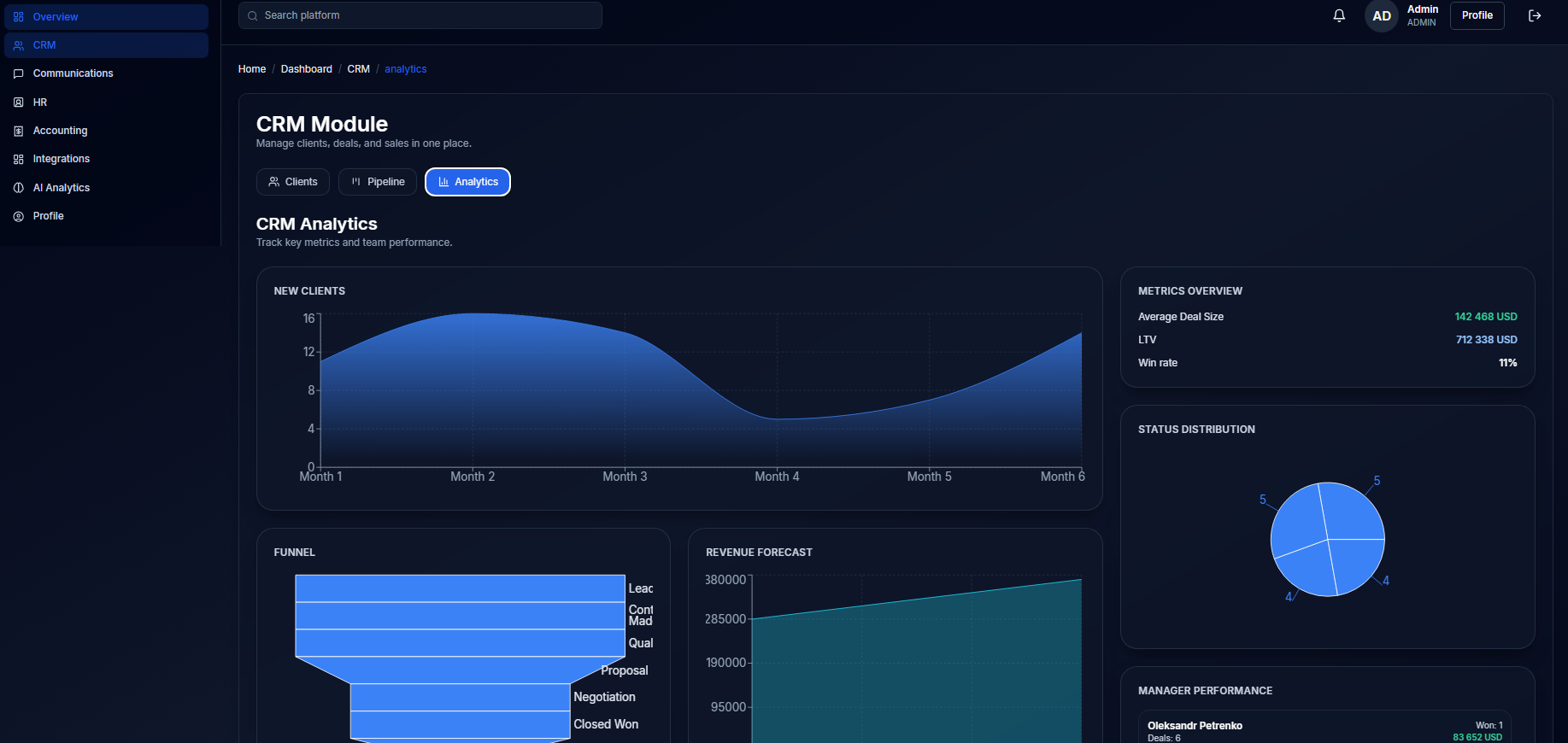1568x743 pixels.
Task: Click the Integrations blocks icon
Action: click(19, 159)
